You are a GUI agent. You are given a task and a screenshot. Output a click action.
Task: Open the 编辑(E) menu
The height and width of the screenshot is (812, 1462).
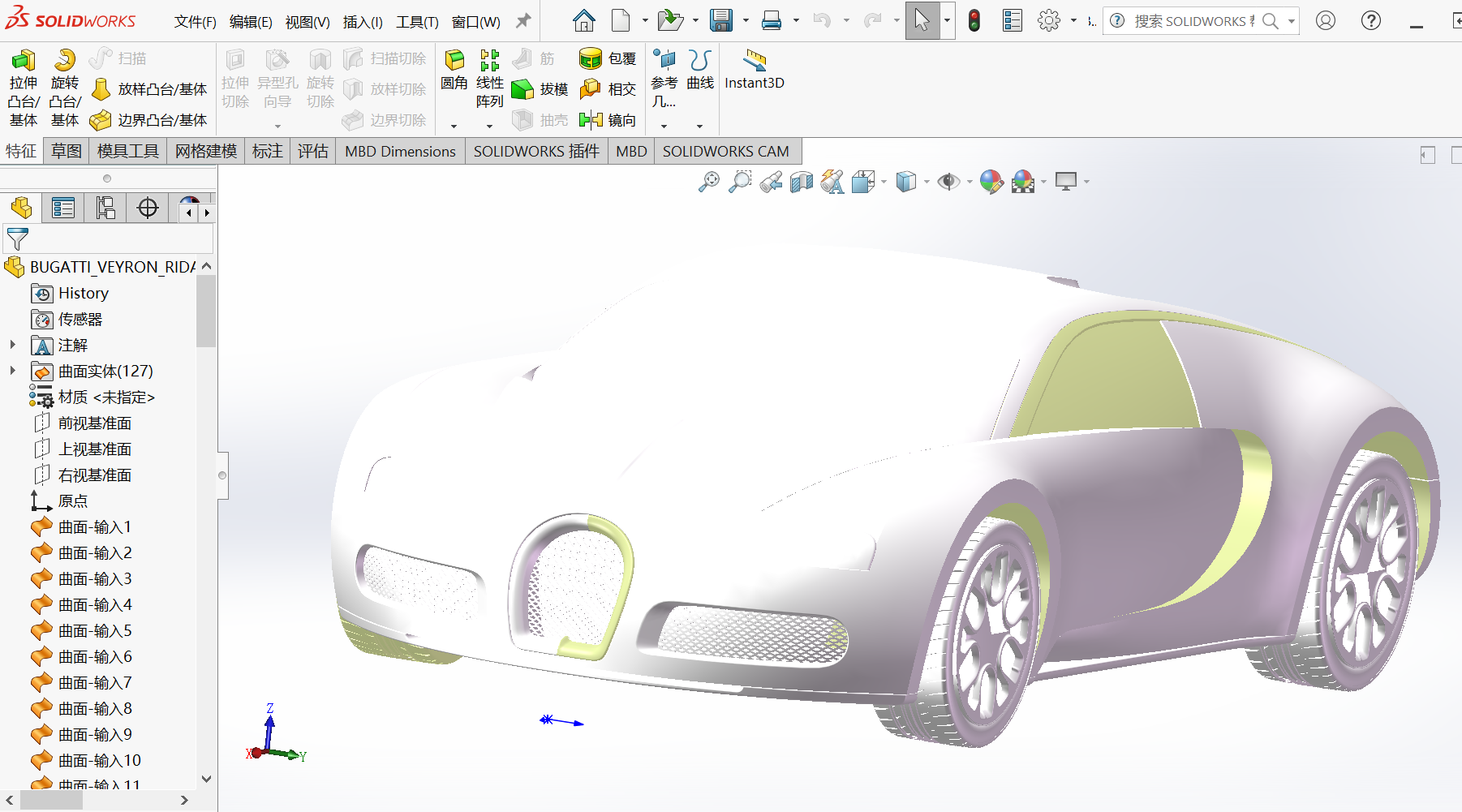tap(251, 22)
